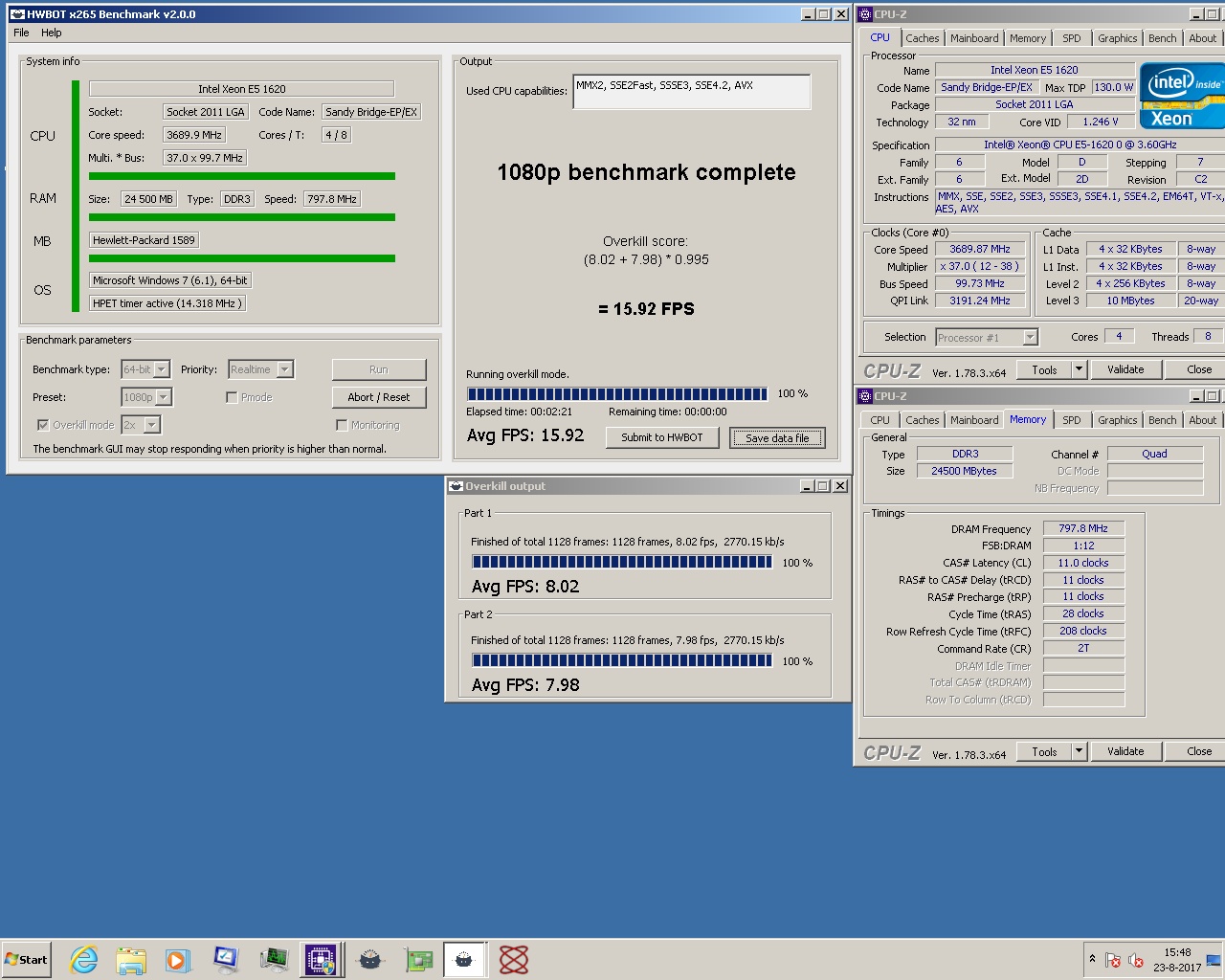This screenshot has height=980, width=1225.
Task: Click the title icon of the upper CPU-Z window
Action: click(864, 14)
